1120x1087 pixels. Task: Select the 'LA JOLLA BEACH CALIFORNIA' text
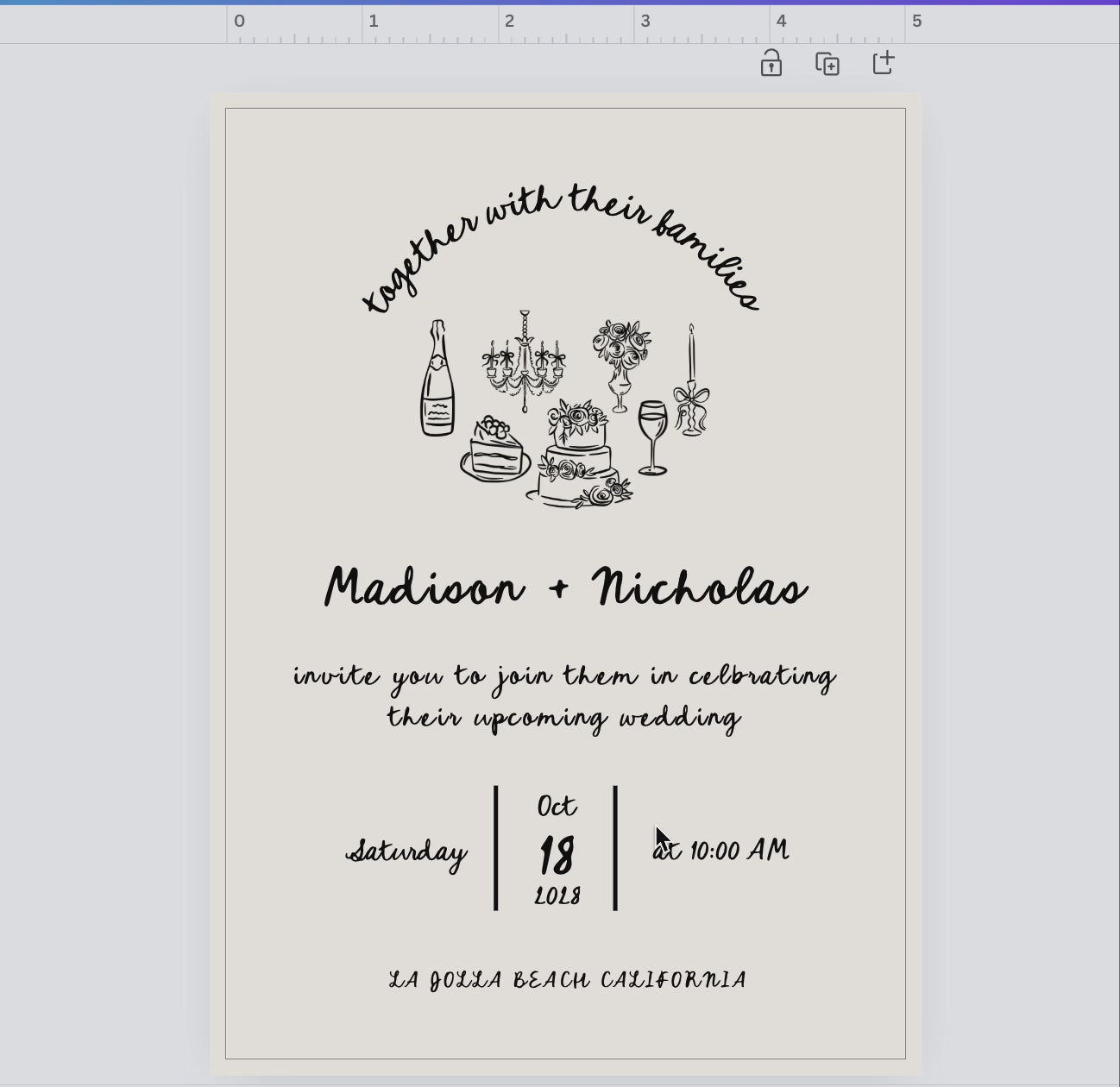tap(567, 980)
